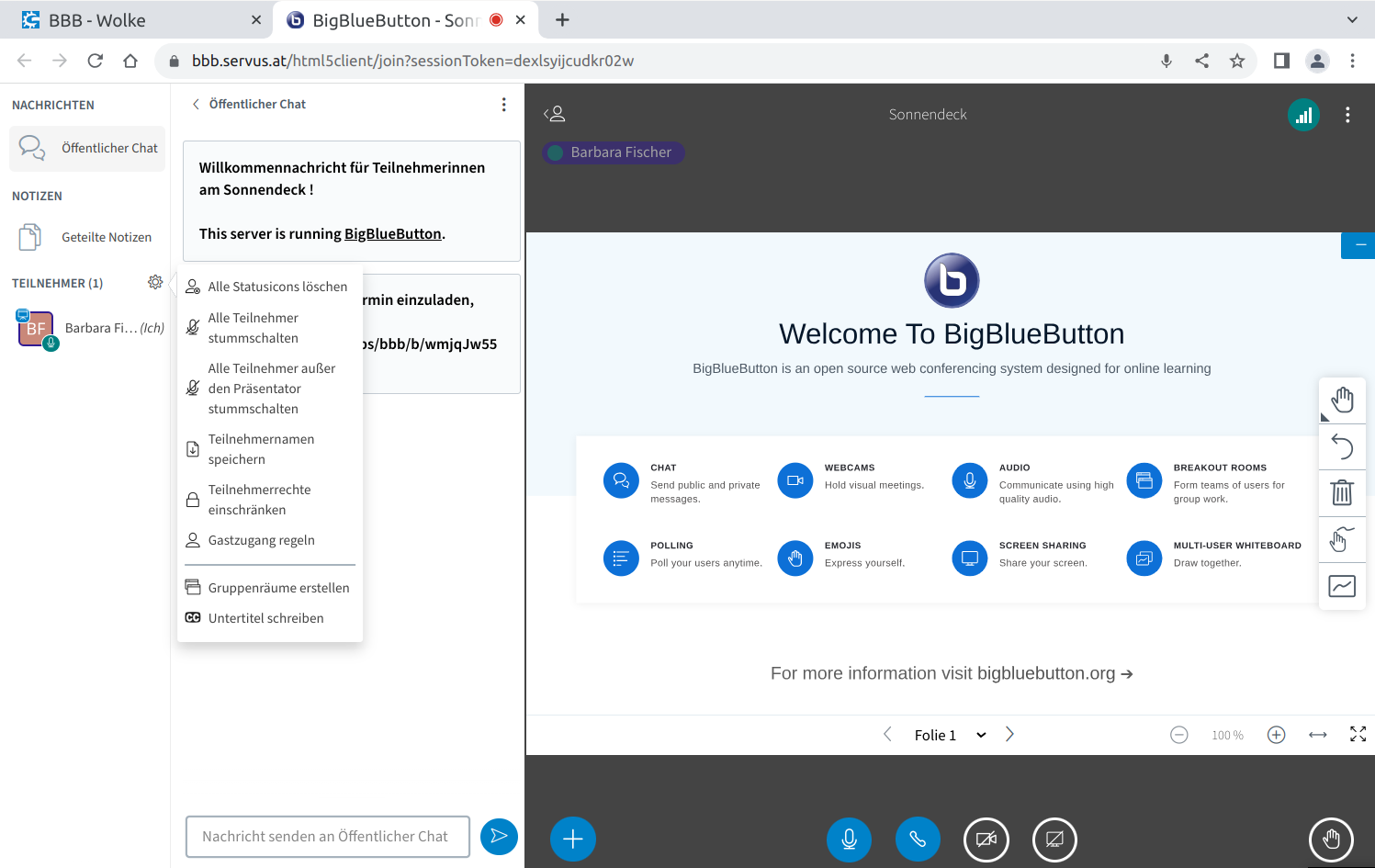Zoom in on the presentation slide
This screenshot has height=868, width=1375.
coord(1276,735)
